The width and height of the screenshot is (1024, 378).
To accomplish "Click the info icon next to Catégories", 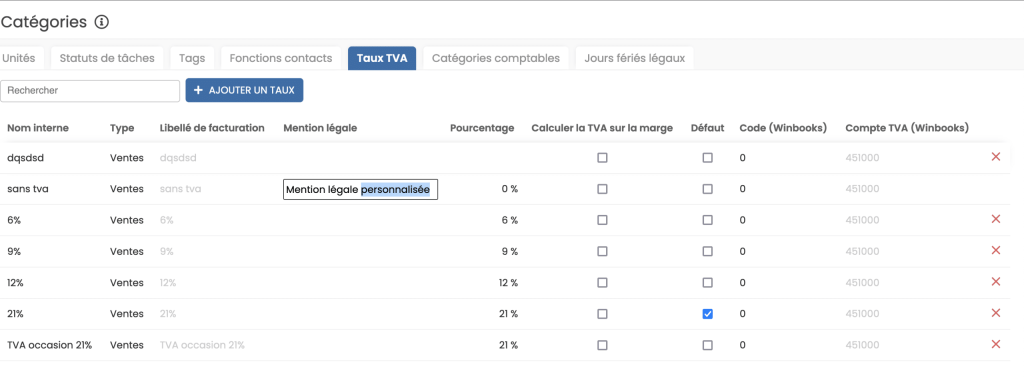I will [101, 22].
